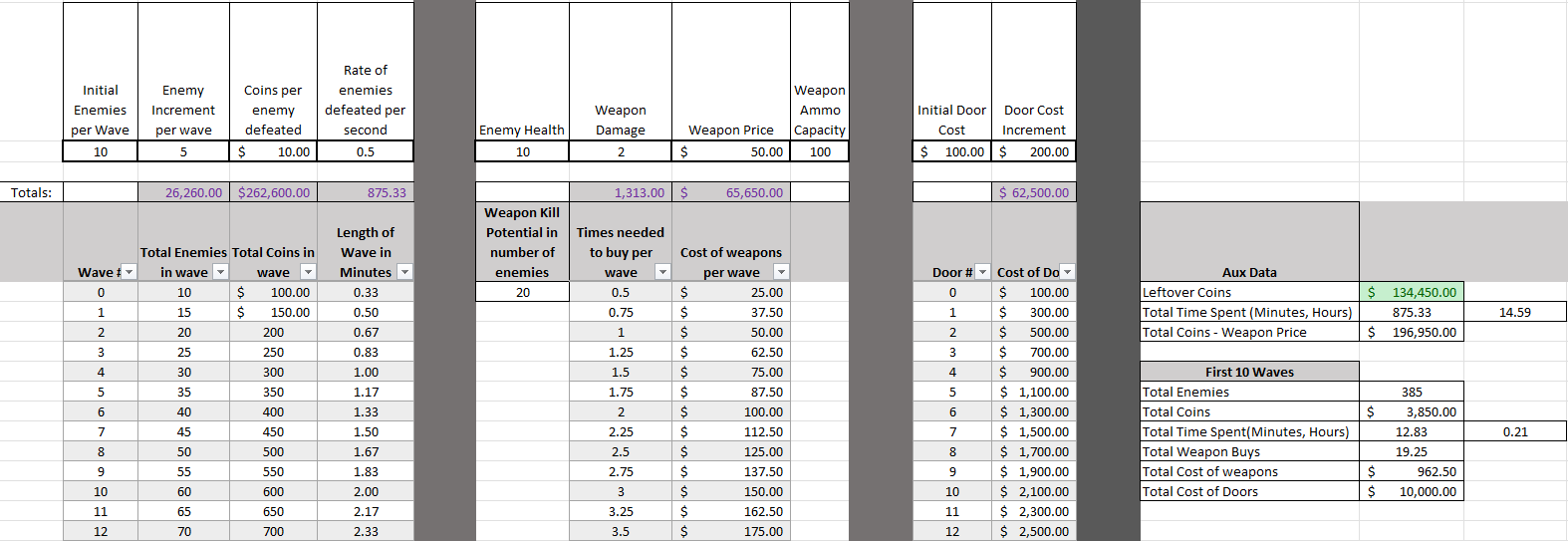Select the Enemy Increment per wave value cell
Image resolution: width=1568 pixels, height=541 pixels.
183,151
